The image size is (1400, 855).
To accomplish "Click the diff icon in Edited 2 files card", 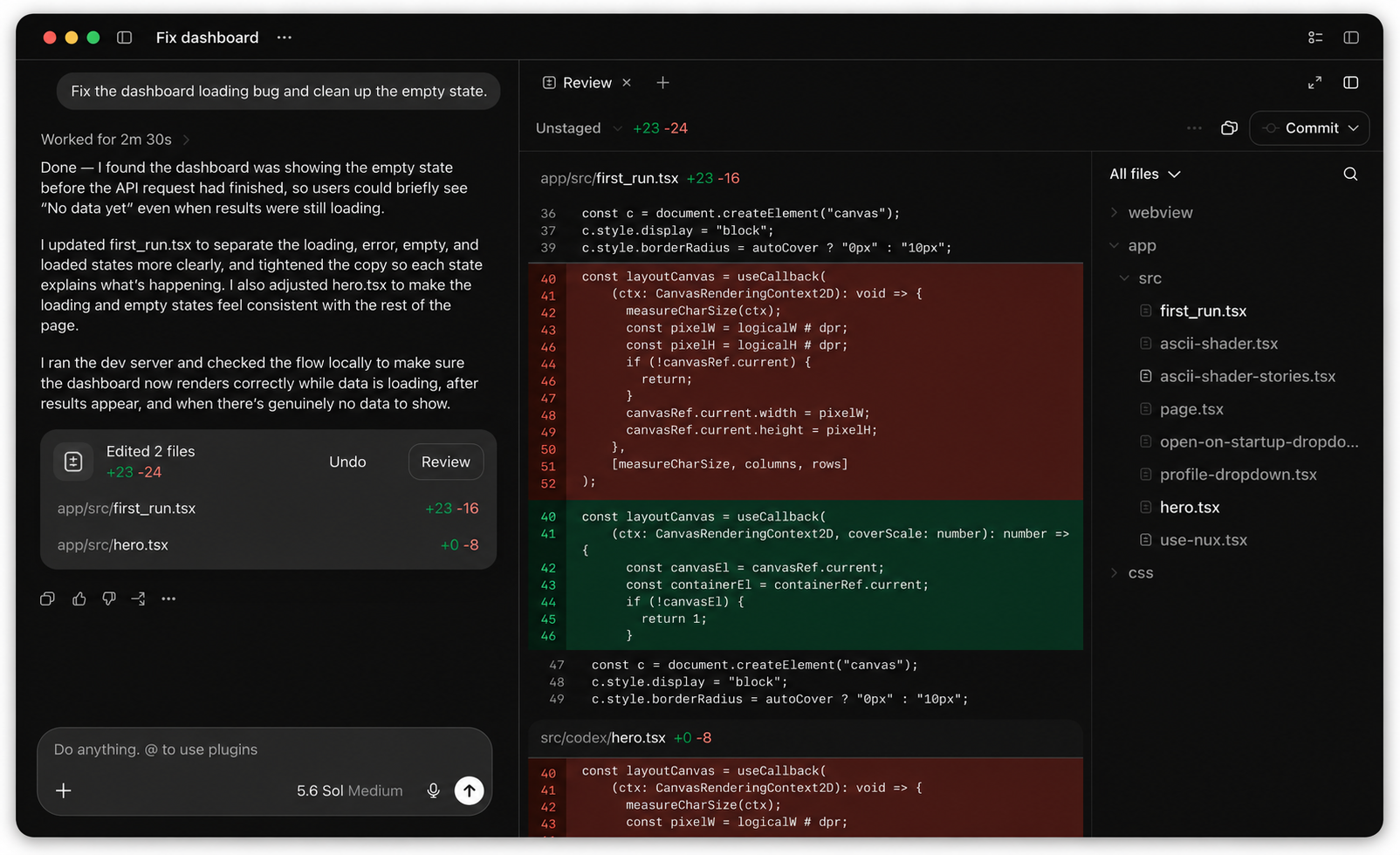I will (x=73, y=462).
